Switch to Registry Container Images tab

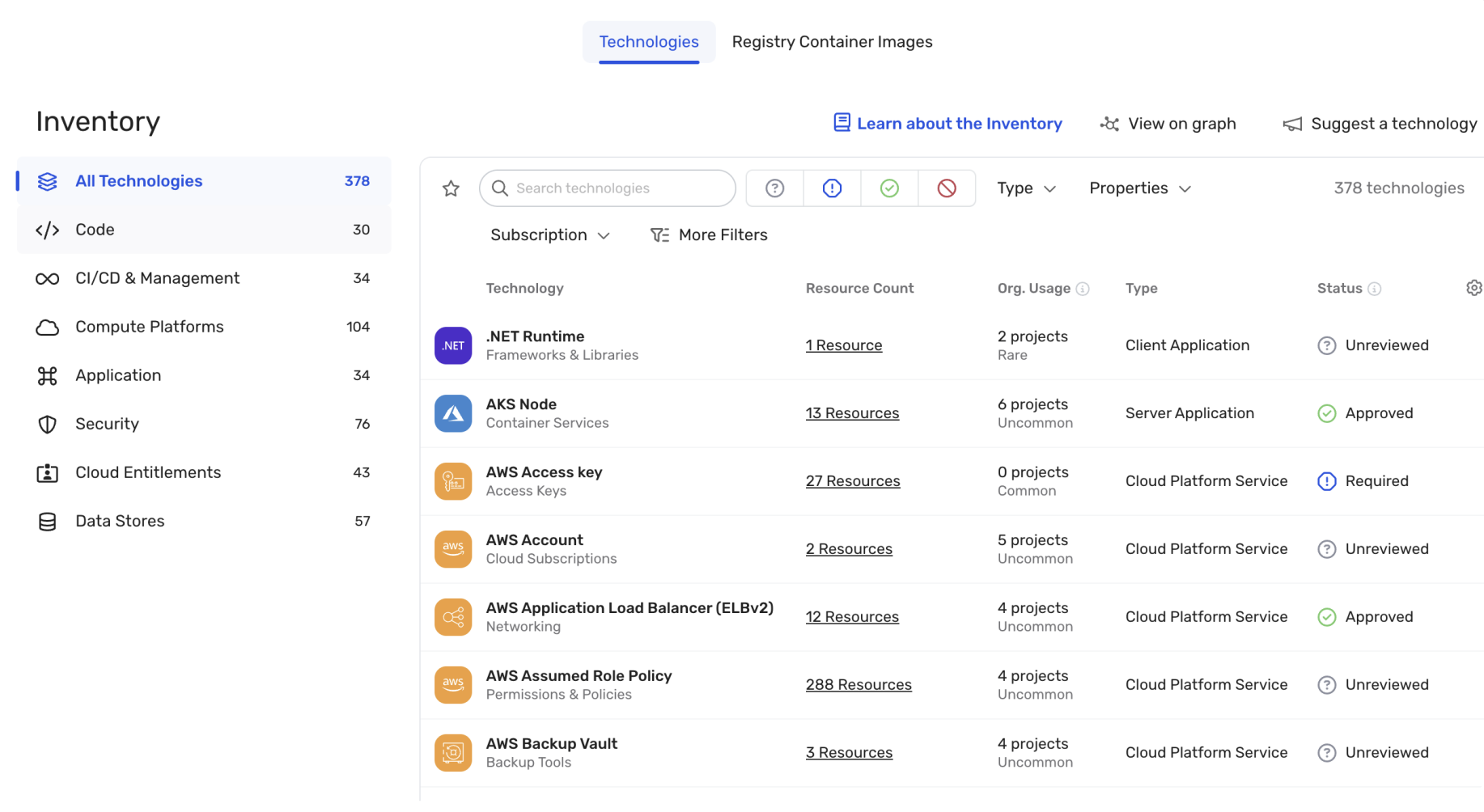click(x=832, y=42)
